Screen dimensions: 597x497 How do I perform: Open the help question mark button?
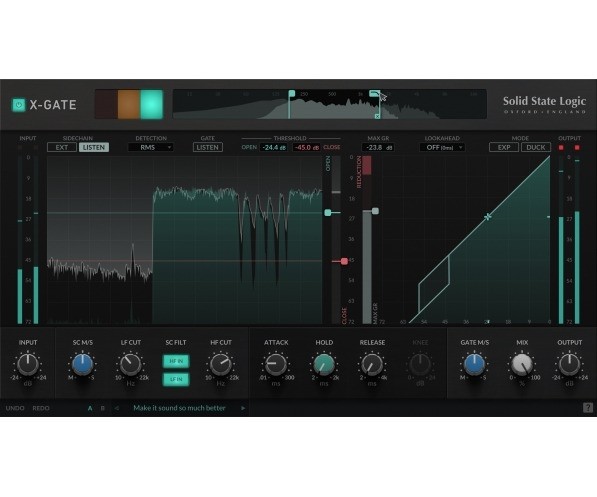click(588, 408)
